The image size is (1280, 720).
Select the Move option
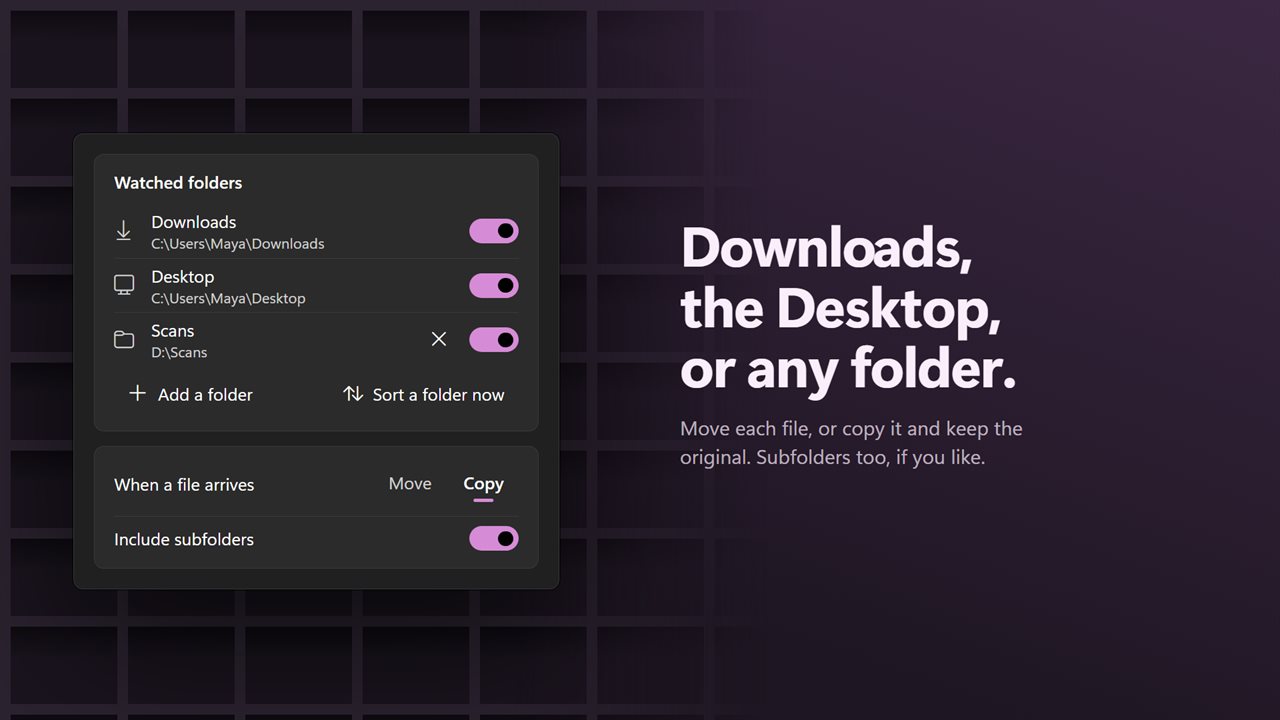point(410,484)
